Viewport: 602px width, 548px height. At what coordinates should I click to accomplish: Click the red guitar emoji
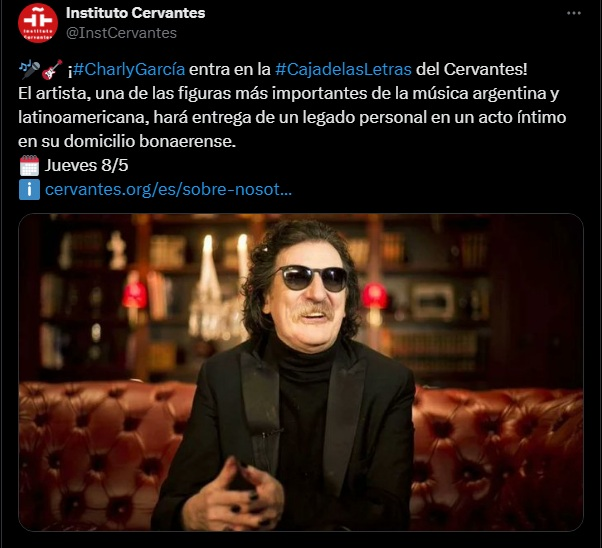coord(52,70)
